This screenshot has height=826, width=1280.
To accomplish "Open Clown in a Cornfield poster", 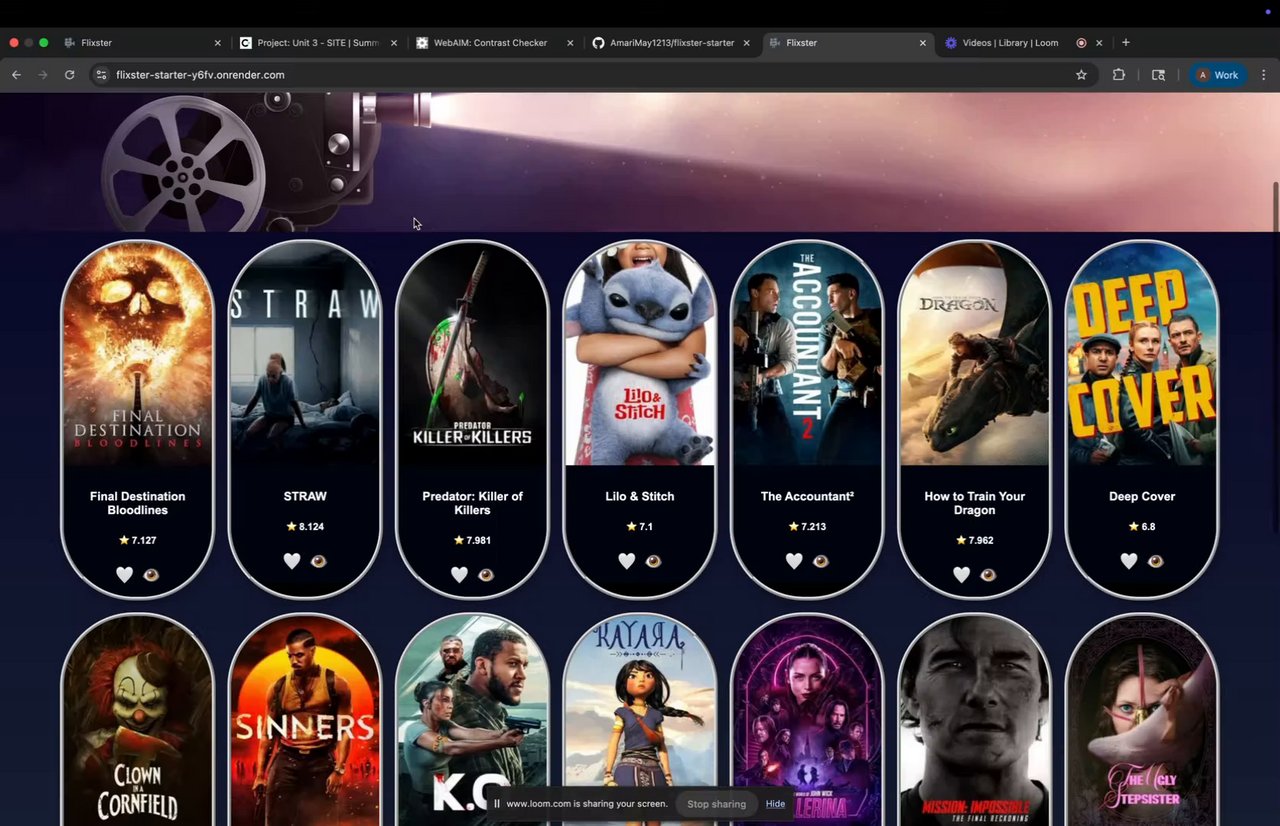I will pyautogui.click(x=138, y=721).
